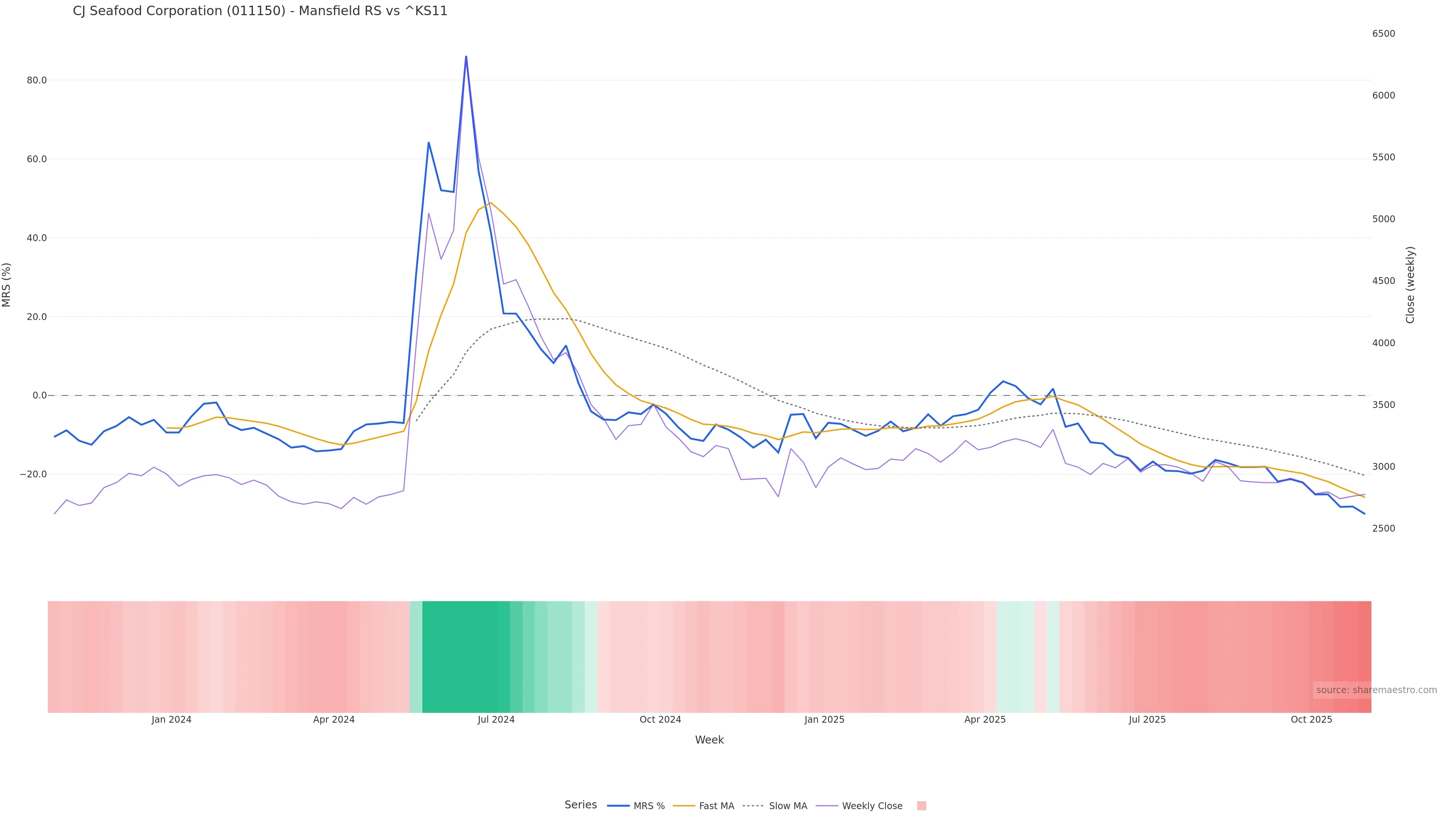
Task: Click the chart title CJ Seafood Corporation
Action: click(x=260, y=11)
